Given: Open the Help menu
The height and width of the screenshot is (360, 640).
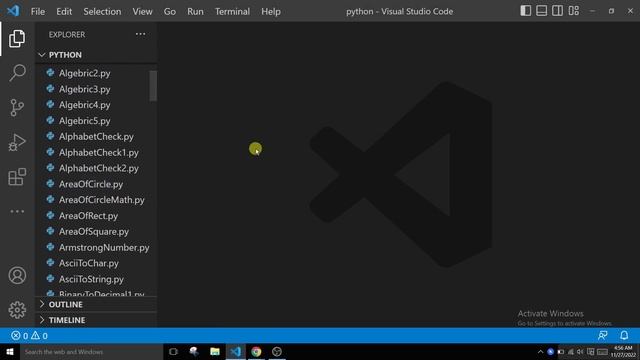Looking at the screenshot, I should tap(271, 11).
